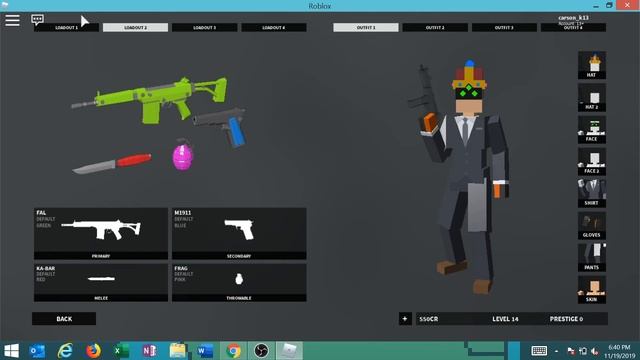The width and height of the screenshot is (640, 360).
Task: Open the Roblox chat bubble icon
Action: [38, 20]
